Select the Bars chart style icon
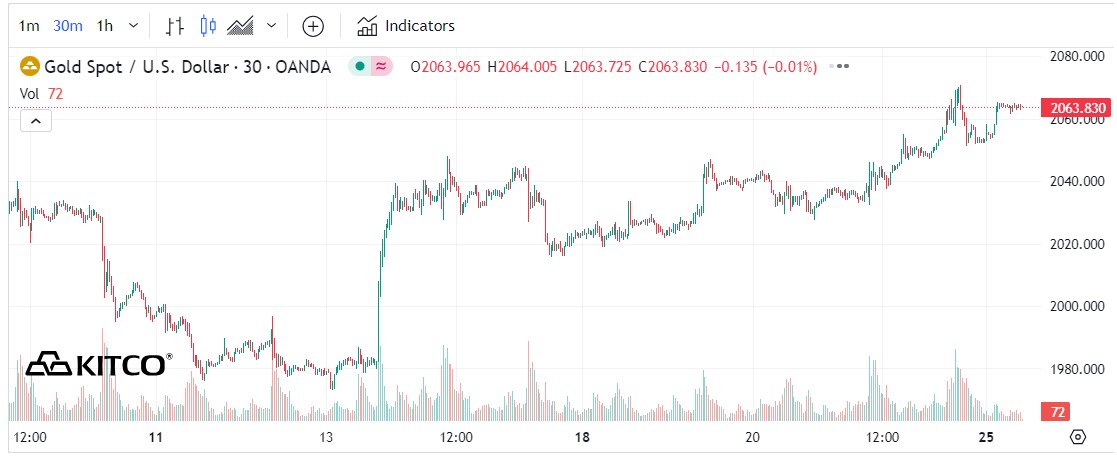Image resolution: width=1117 pixels, height=461 pixels. click(175, 26)
